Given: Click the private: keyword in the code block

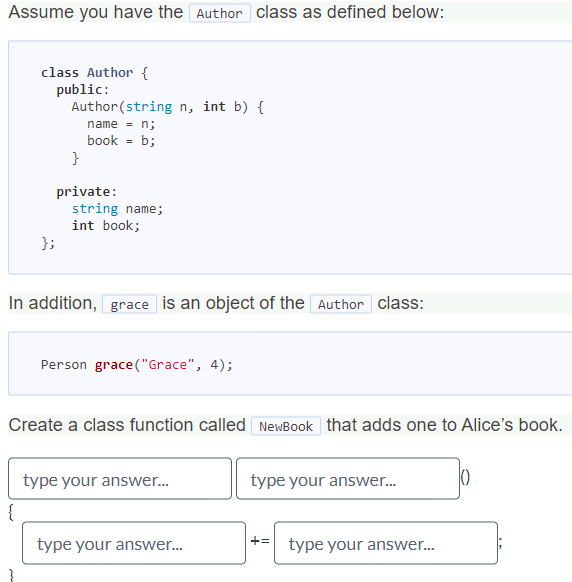Looking at the screenshot, I should (86, 192).
